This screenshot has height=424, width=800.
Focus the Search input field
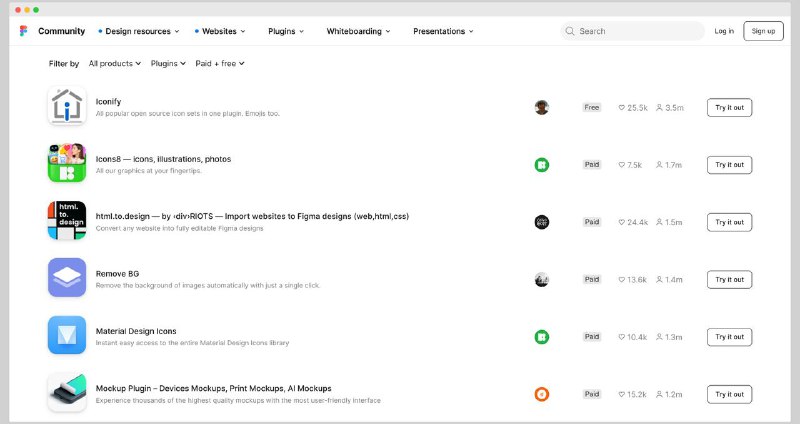point(633,31)
